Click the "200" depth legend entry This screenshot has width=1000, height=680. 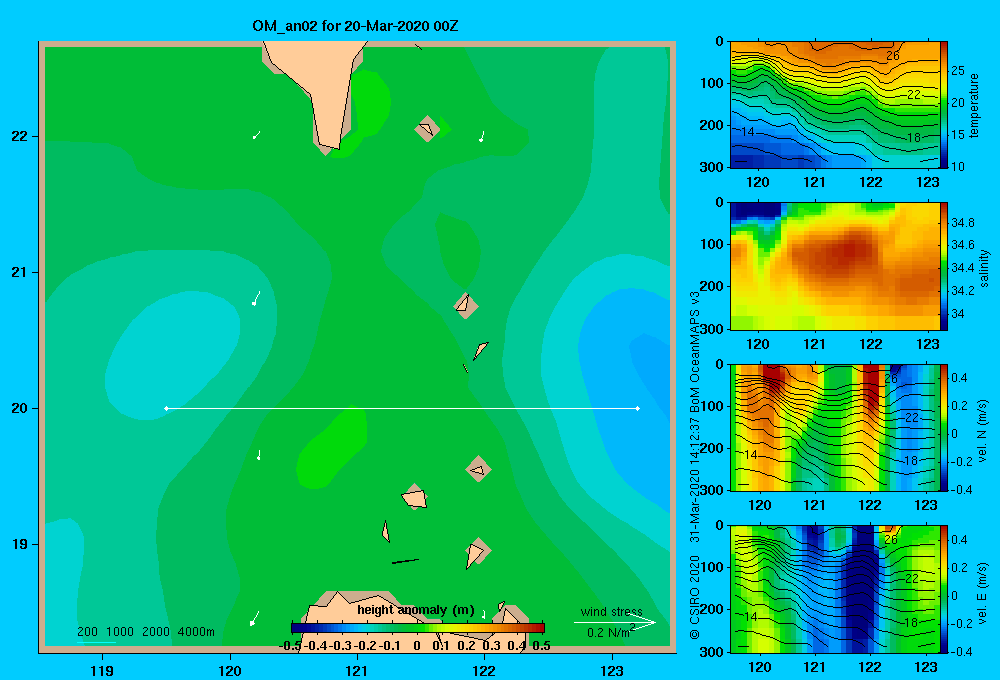click(87, 632)
